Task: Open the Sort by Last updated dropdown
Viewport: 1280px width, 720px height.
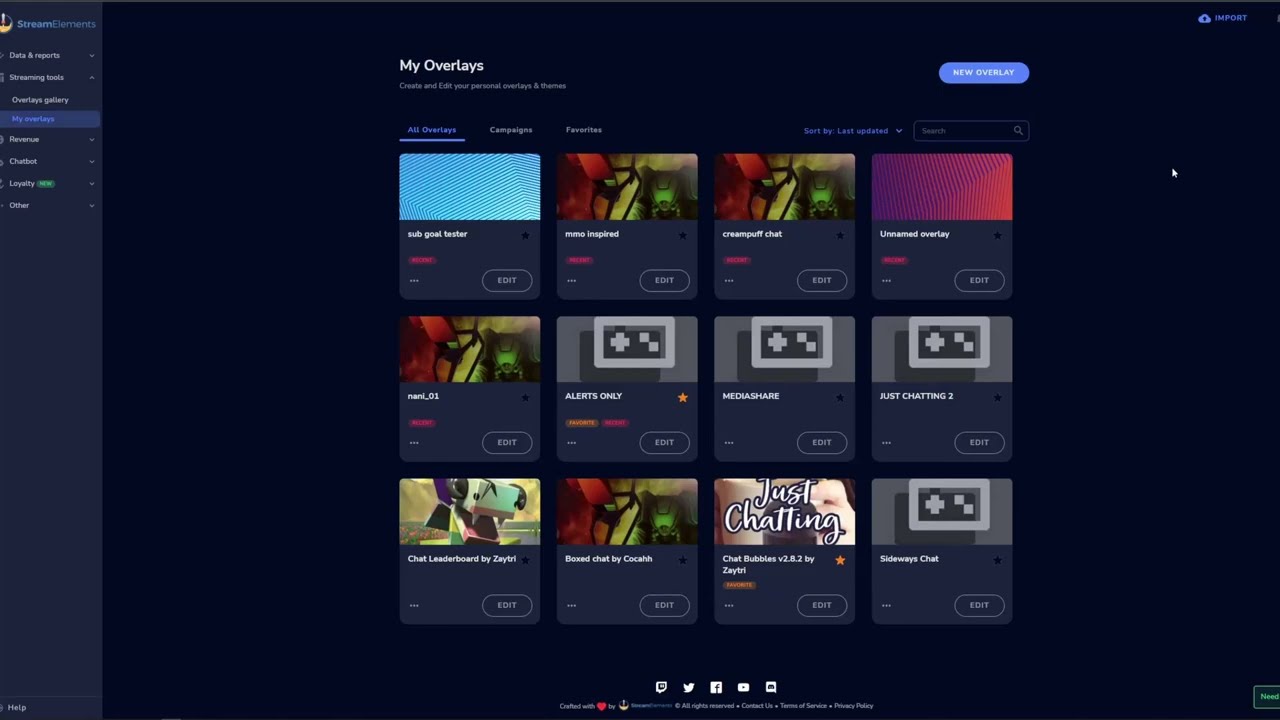Action: pos(853,131)
